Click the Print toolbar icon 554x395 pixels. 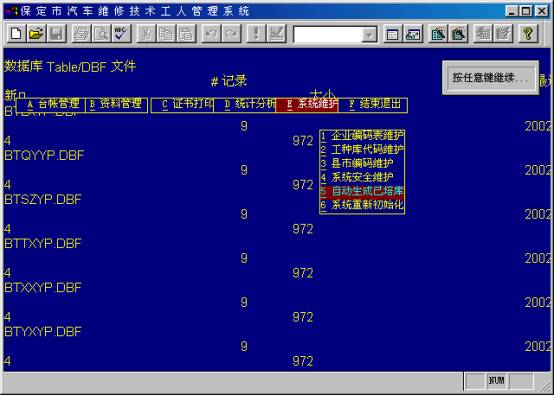81,34
